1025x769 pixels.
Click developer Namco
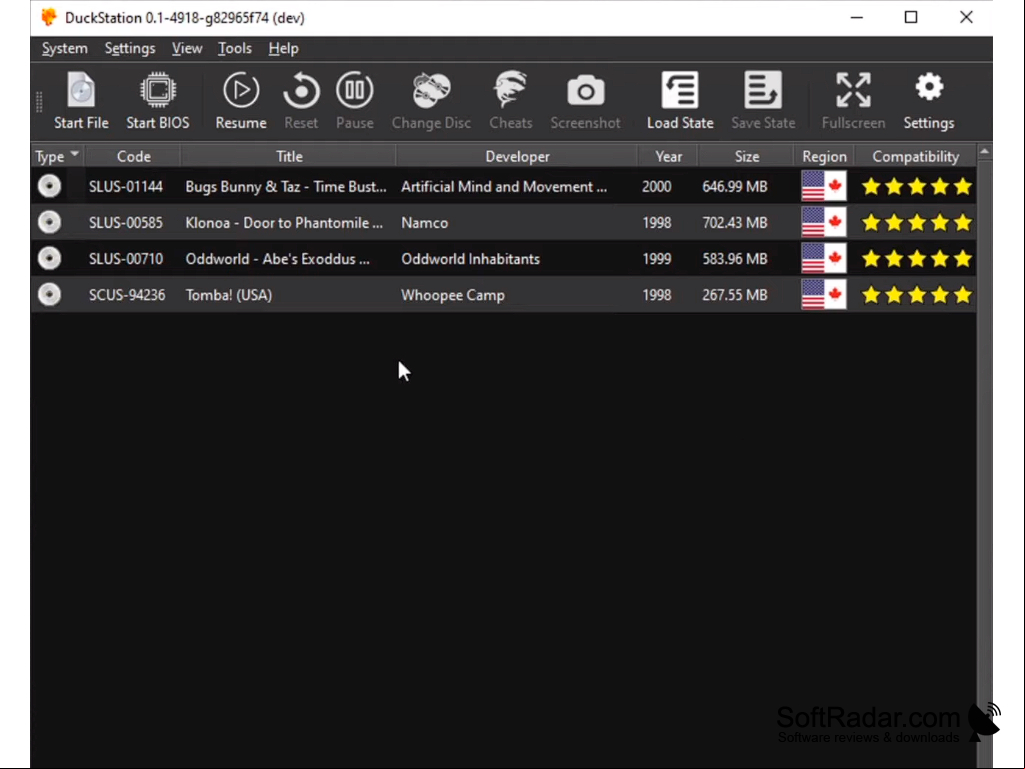424,222
